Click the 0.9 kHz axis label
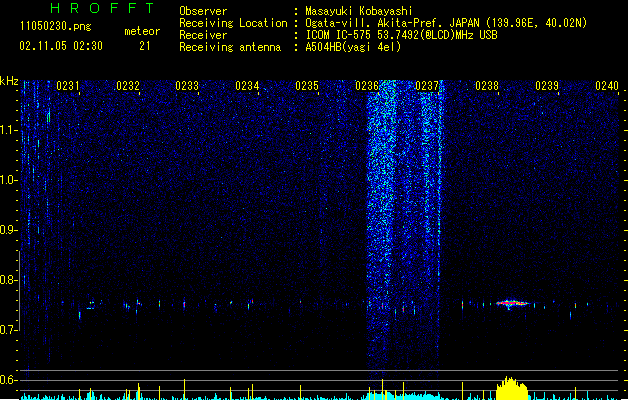 click(x=8, y=230)
